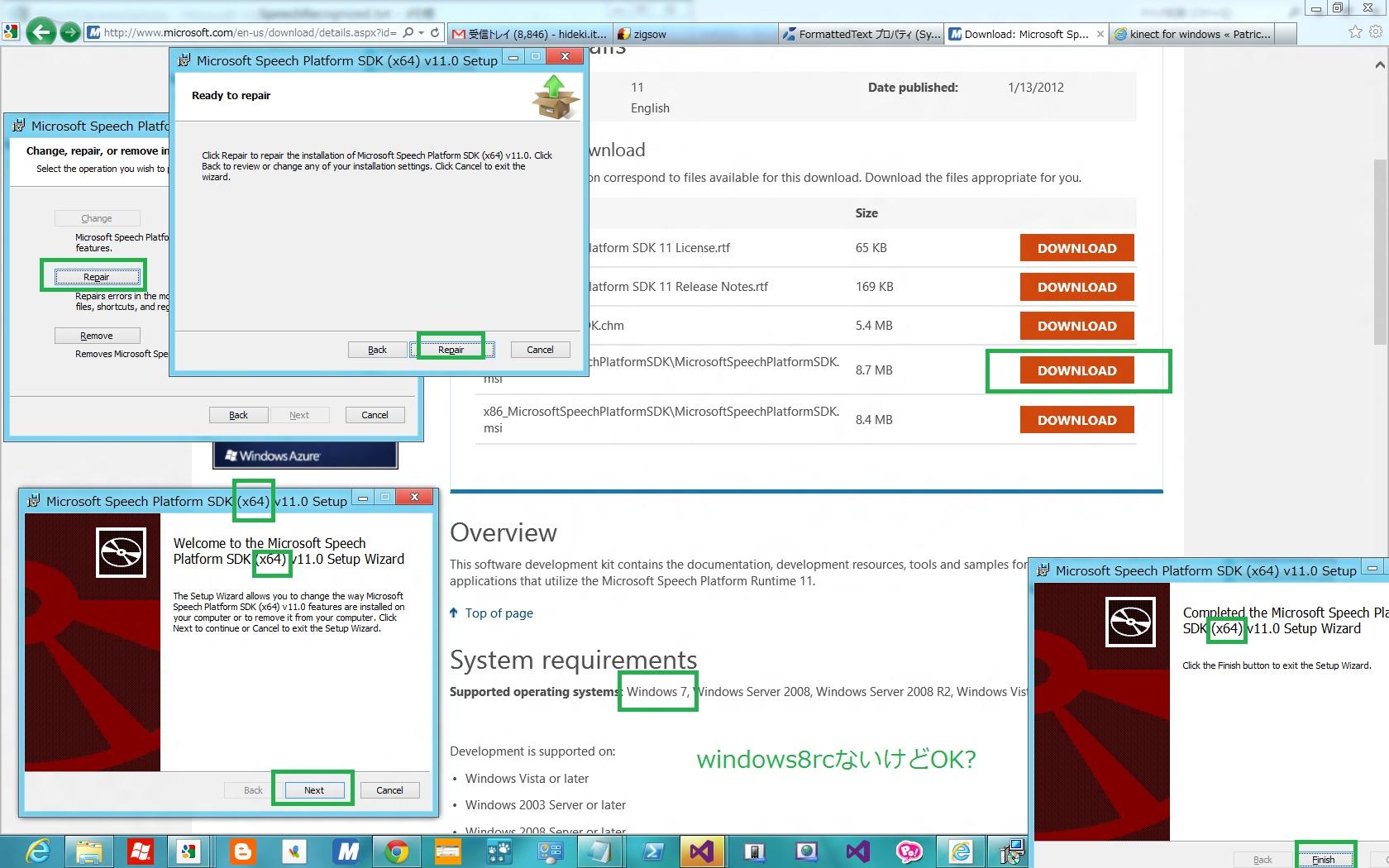
Task: Open the second Internet Explorer taskbar window
Action: coord(960,851)
